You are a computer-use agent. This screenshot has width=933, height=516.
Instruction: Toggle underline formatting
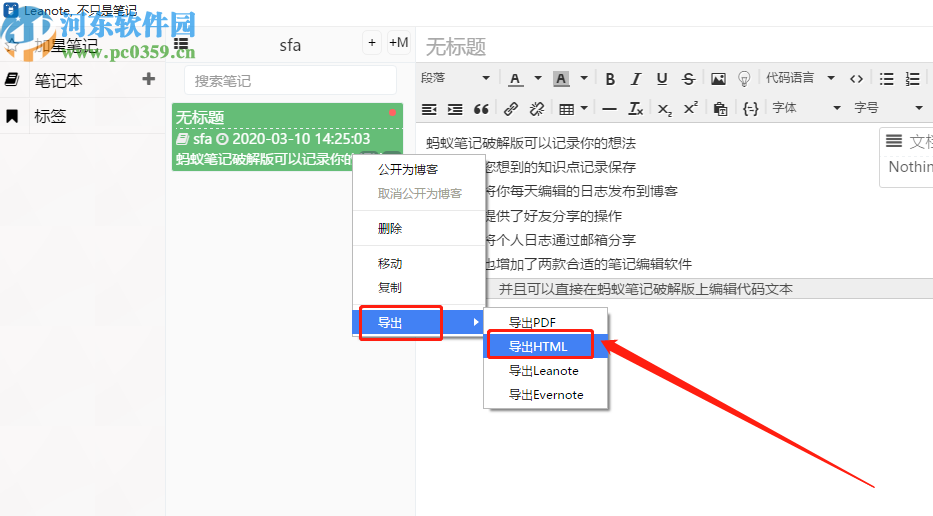tap(662, 79)
